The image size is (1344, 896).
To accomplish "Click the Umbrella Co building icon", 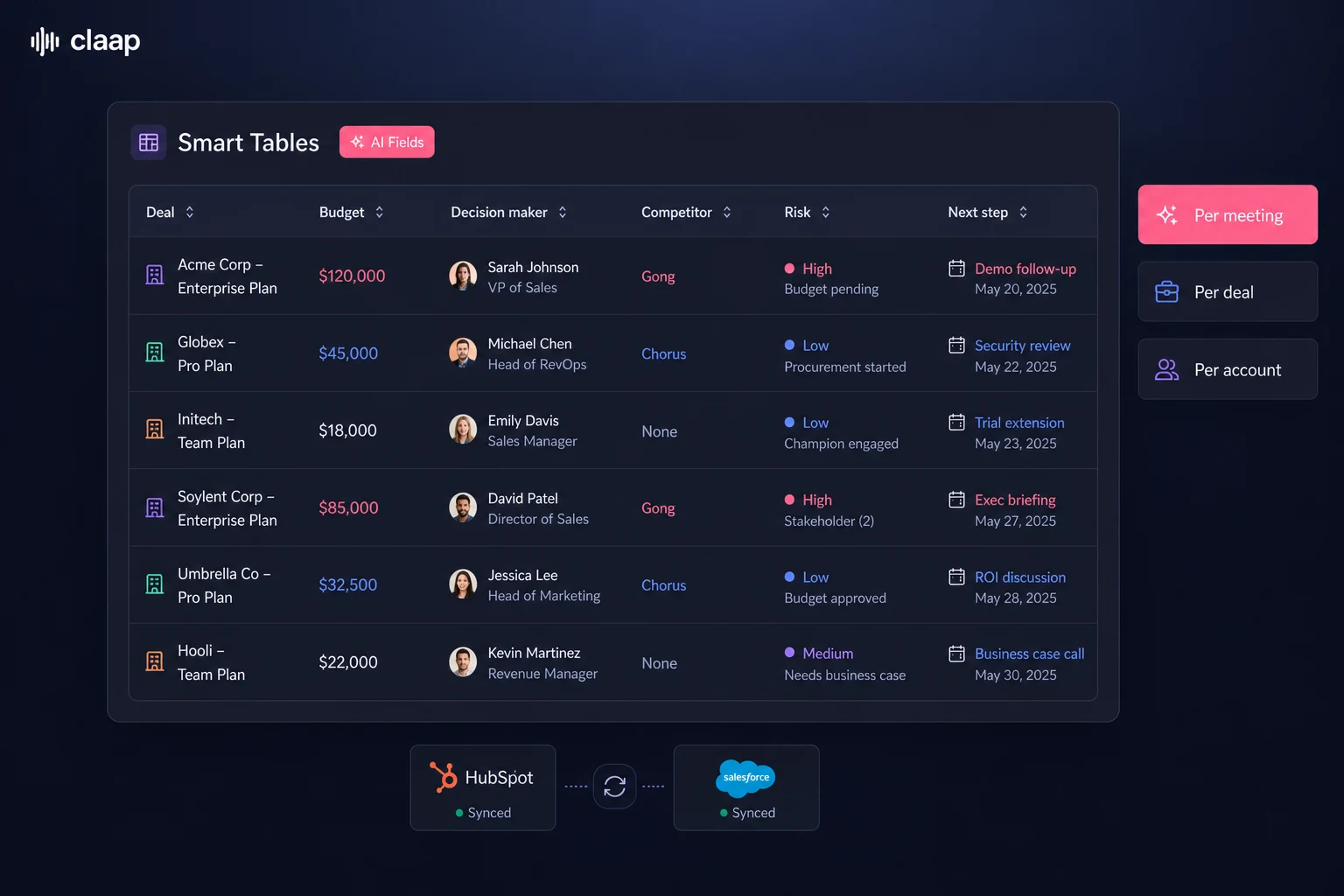I will (x=155, y=584).
